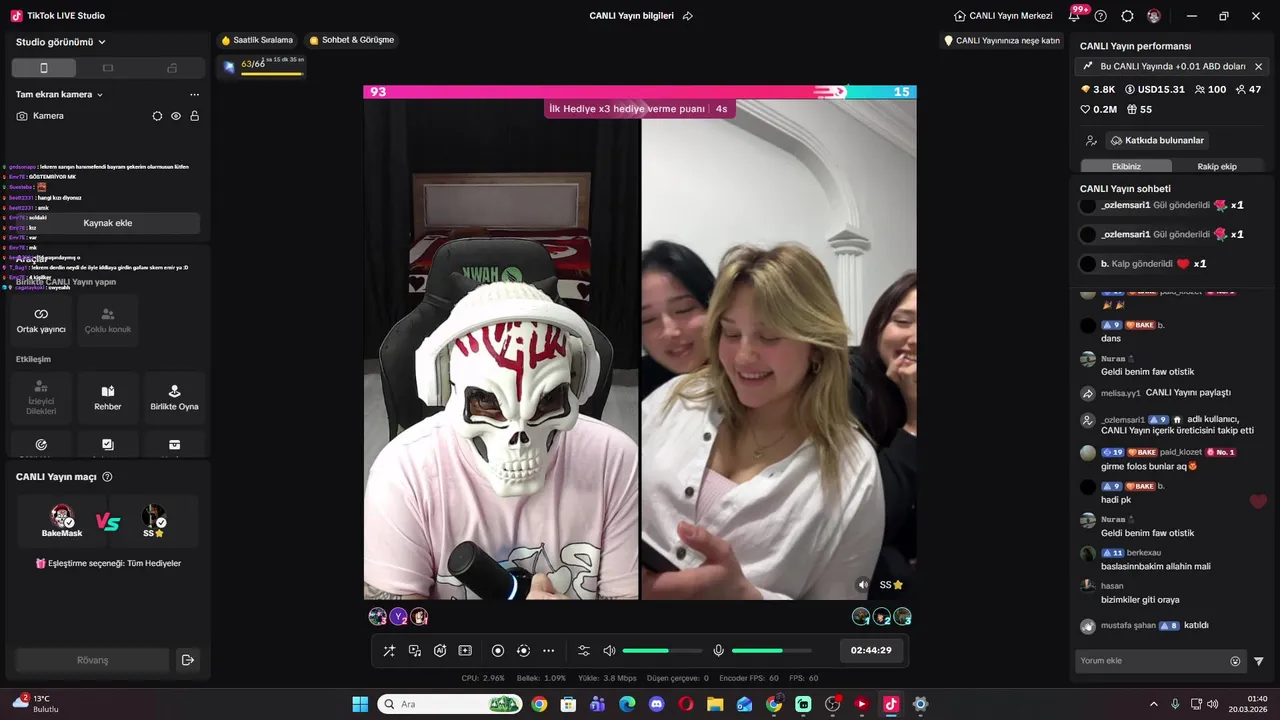The width and height of the screenshot is (1280, 720).
Task: Show hidden system tray icons chevron
Action: (1153, 704)
